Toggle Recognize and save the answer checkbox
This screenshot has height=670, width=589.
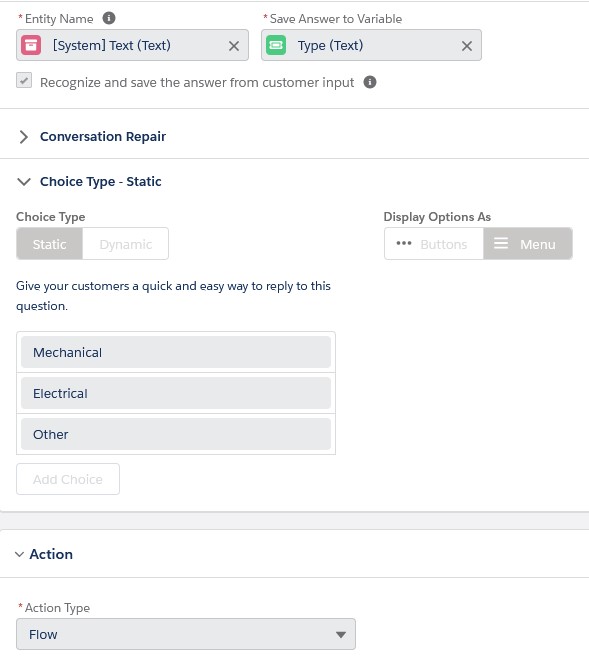pos(24,80)
